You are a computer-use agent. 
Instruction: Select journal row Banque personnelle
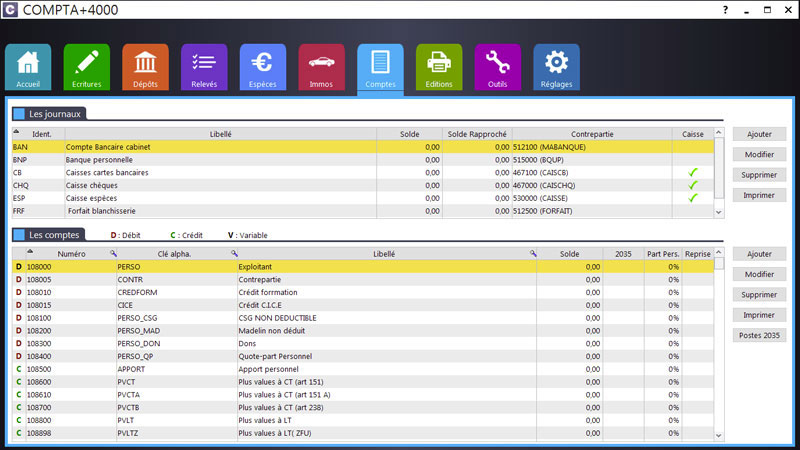363,160
